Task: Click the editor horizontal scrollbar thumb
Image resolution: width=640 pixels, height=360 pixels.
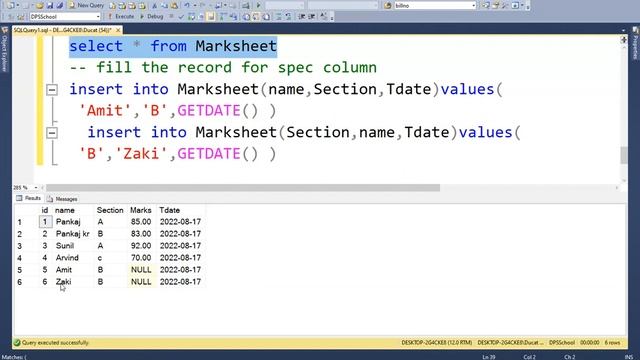Action: pos(242,188)
